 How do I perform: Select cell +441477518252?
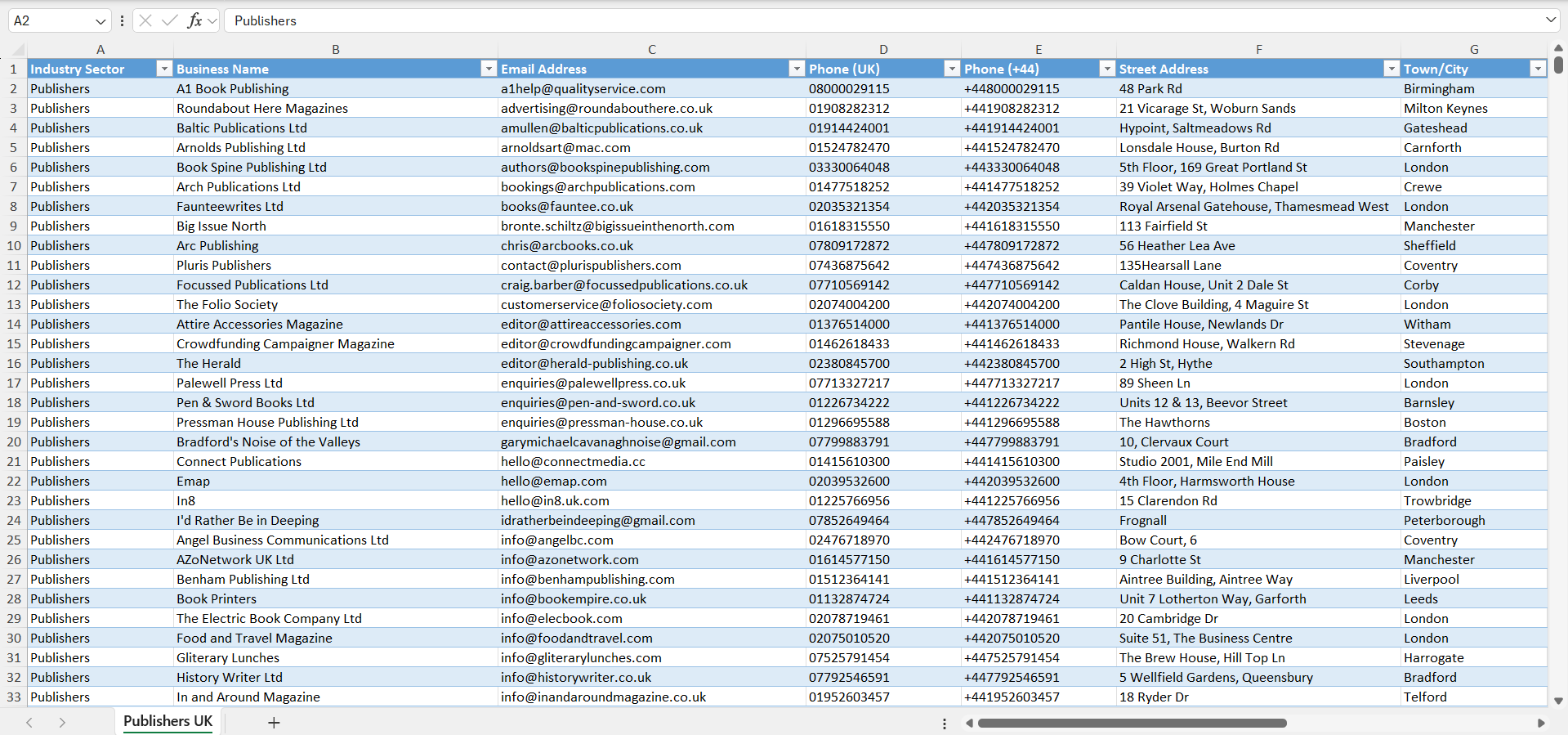coord(1039,186)
